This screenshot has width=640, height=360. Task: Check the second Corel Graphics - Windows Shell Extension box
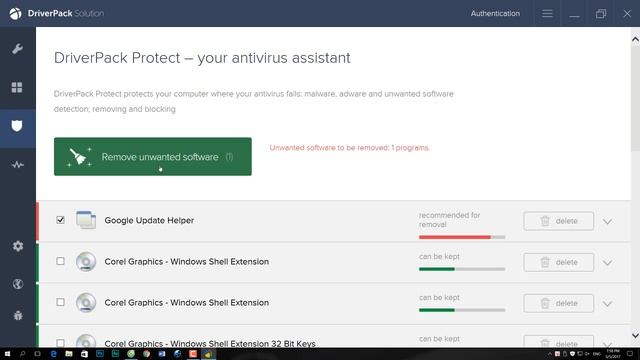(60, 302)
